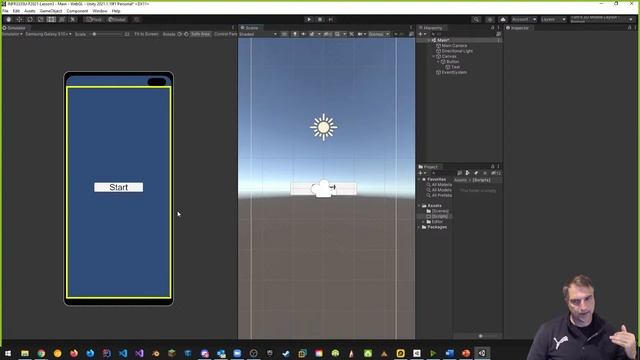640x360 pixels.
Task: Open the Samsung Galaxy device dropdown
Action: coord(48,34)
